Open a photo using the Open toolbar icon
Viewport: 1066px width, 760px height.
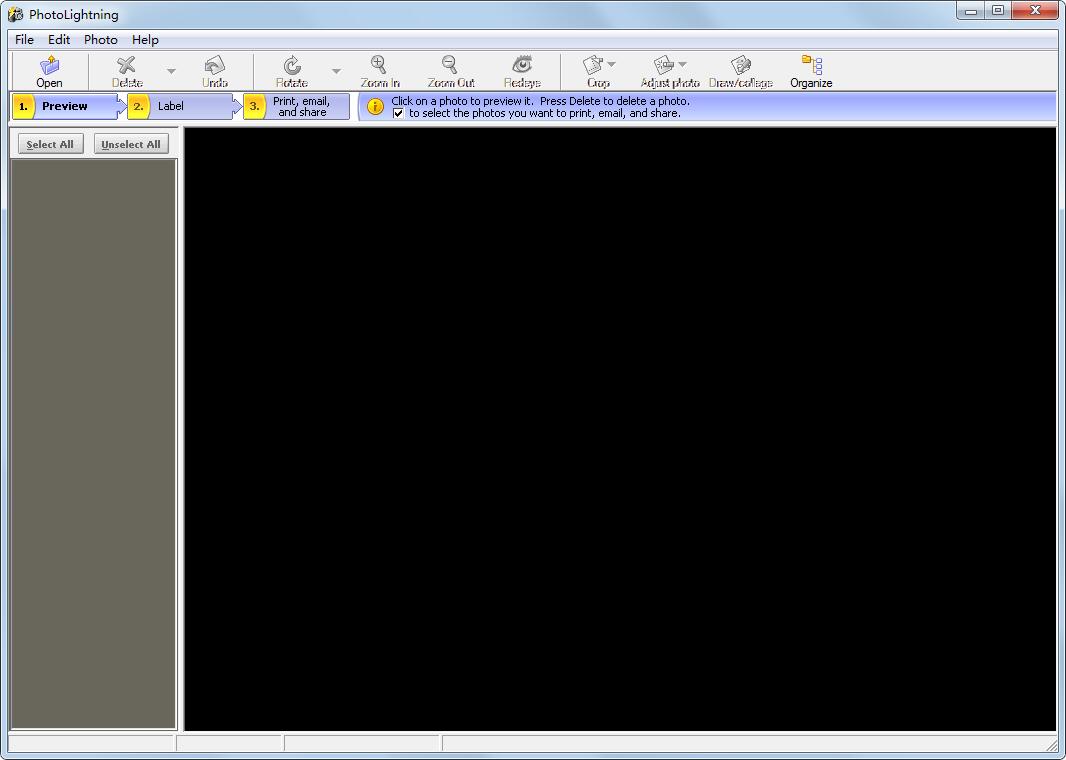48,70
